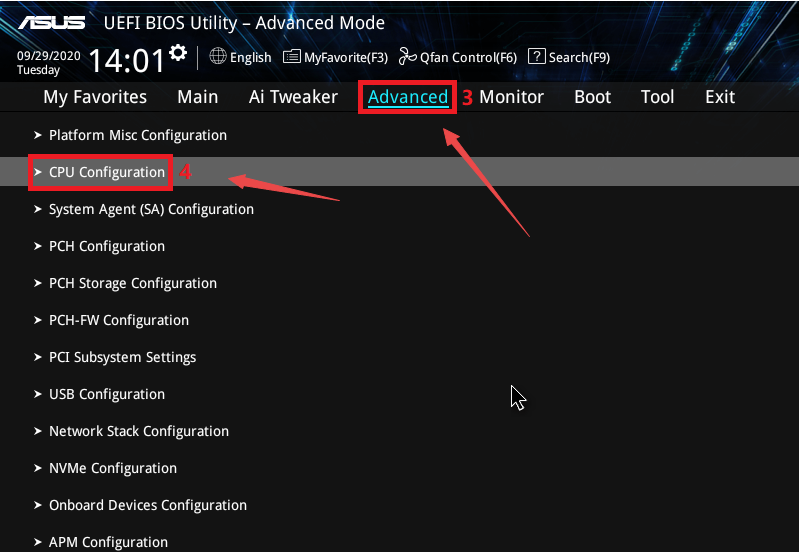Click the Qfan Control fan icon
799x552 pixels.
tap(407, 56)
